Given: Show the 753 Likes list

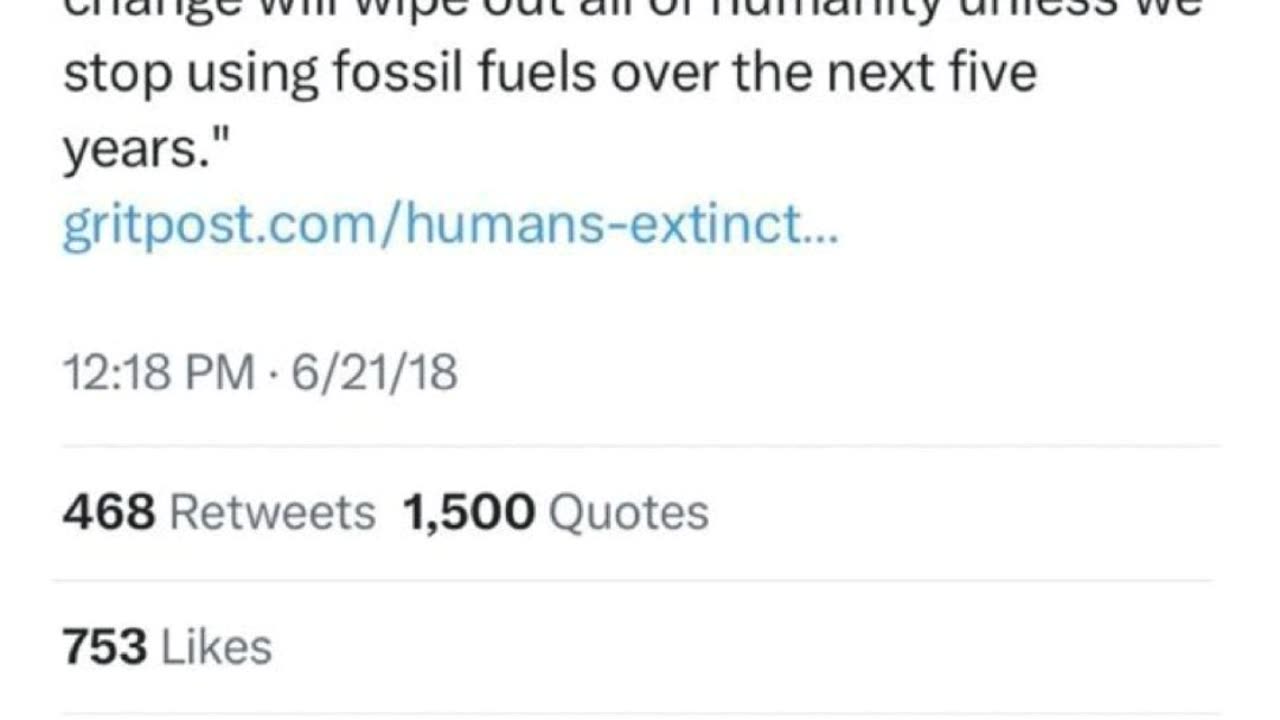Looking at the screenshot, I should coord(167,646).
